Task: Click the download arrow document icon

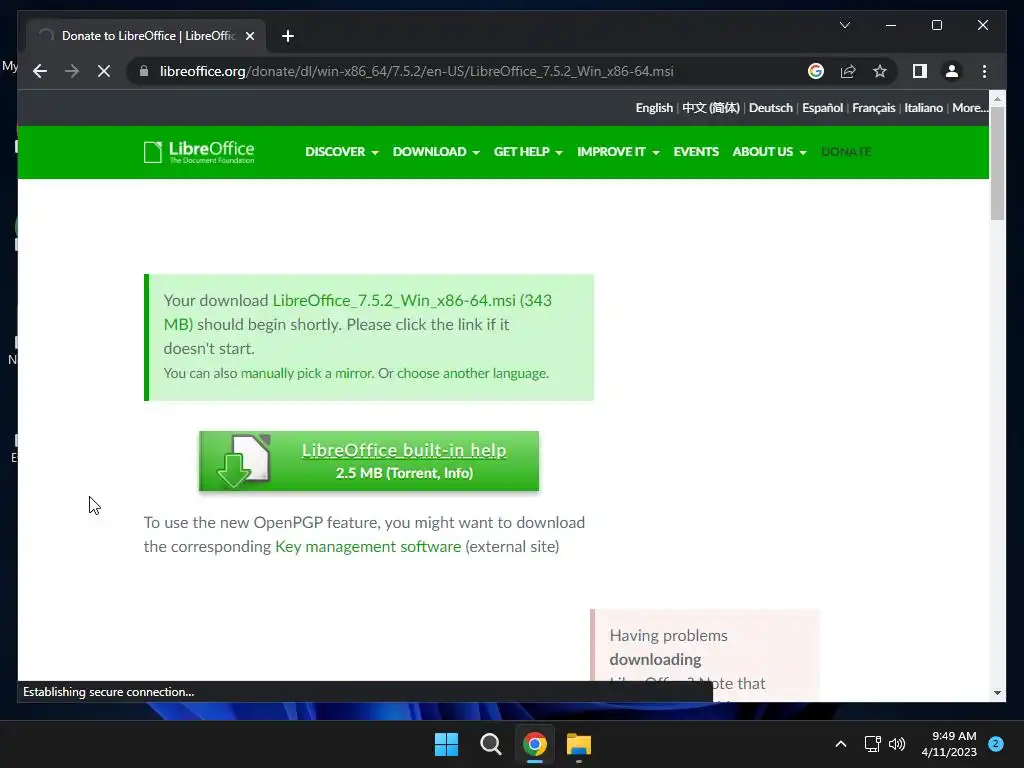Action: [x=243, y=461]
